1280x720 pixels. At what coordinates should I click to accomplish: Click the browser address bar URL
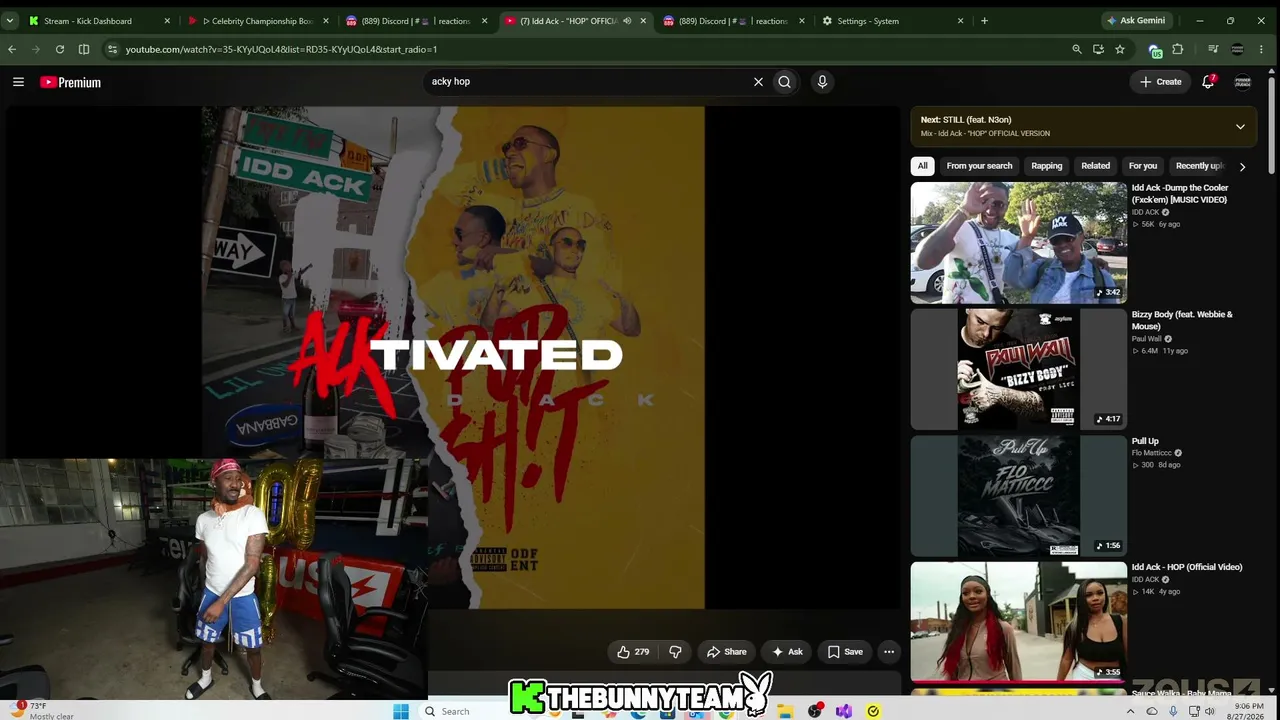pos(281,49)
